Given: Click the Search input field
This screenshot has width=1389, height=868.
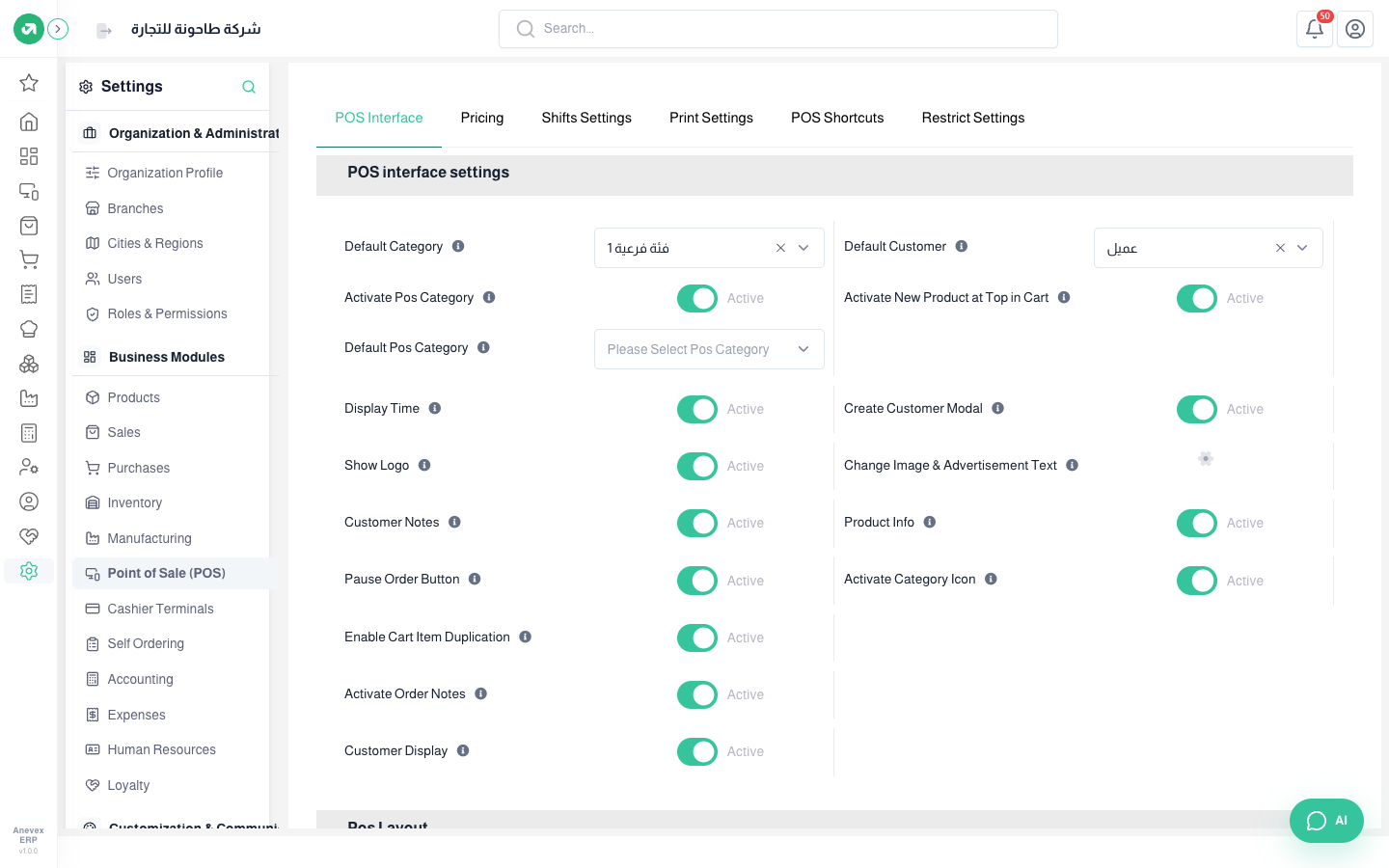Looking at the screenshot, I should click(778, 29).
